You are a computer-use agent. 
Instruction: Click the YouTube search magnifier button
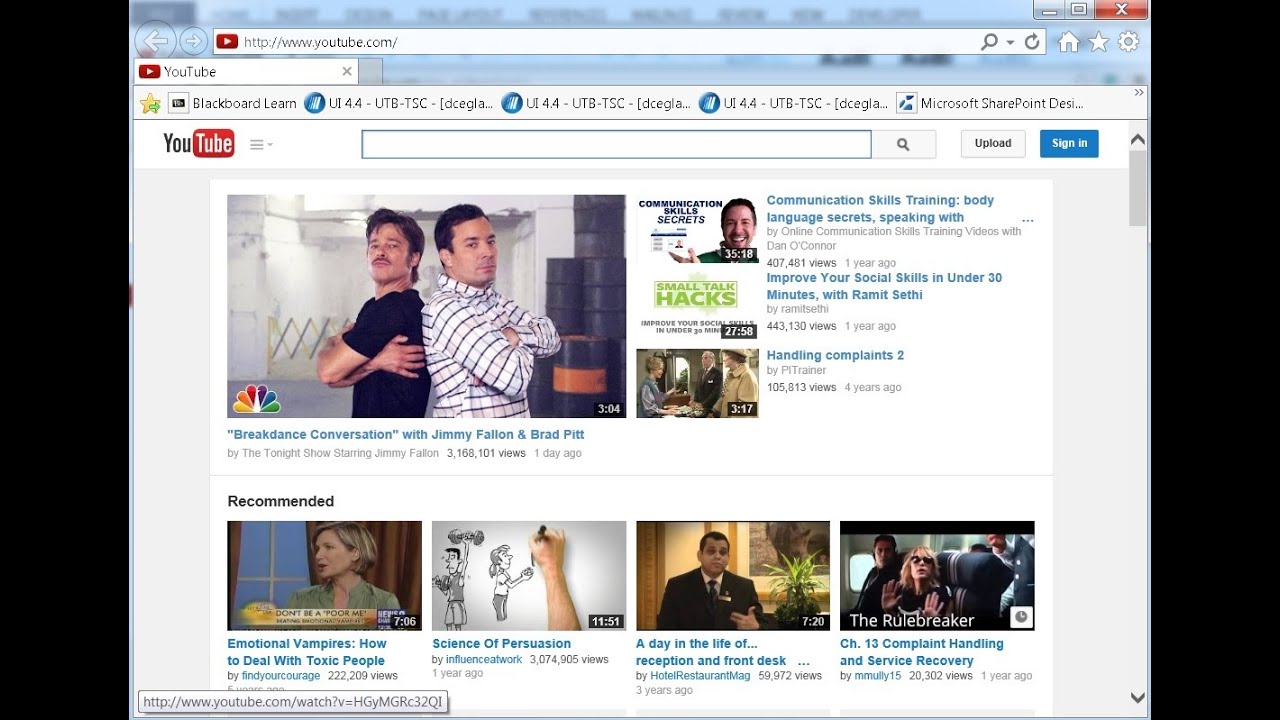903,144
